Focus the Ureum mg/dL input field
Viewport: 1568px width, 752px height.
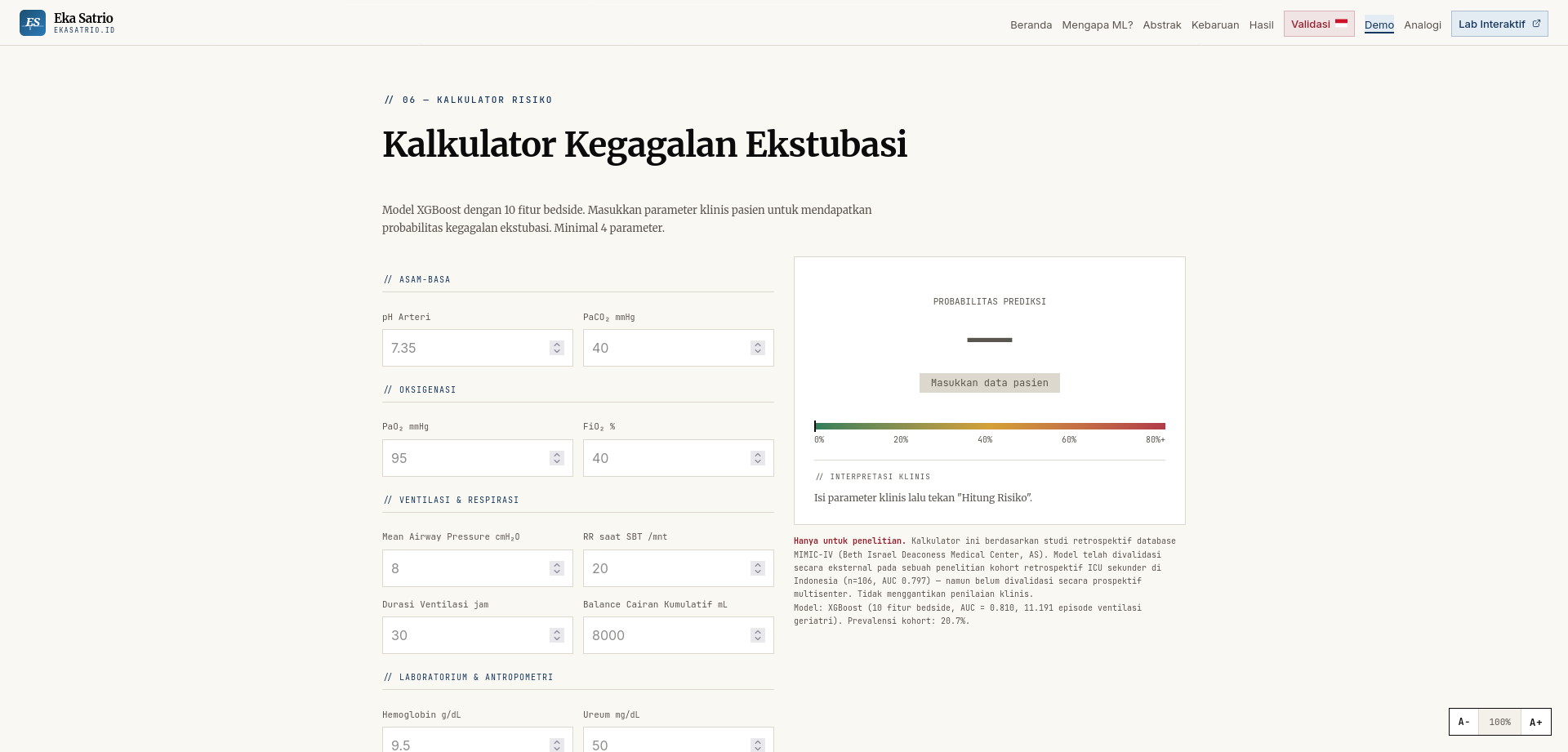679,740
